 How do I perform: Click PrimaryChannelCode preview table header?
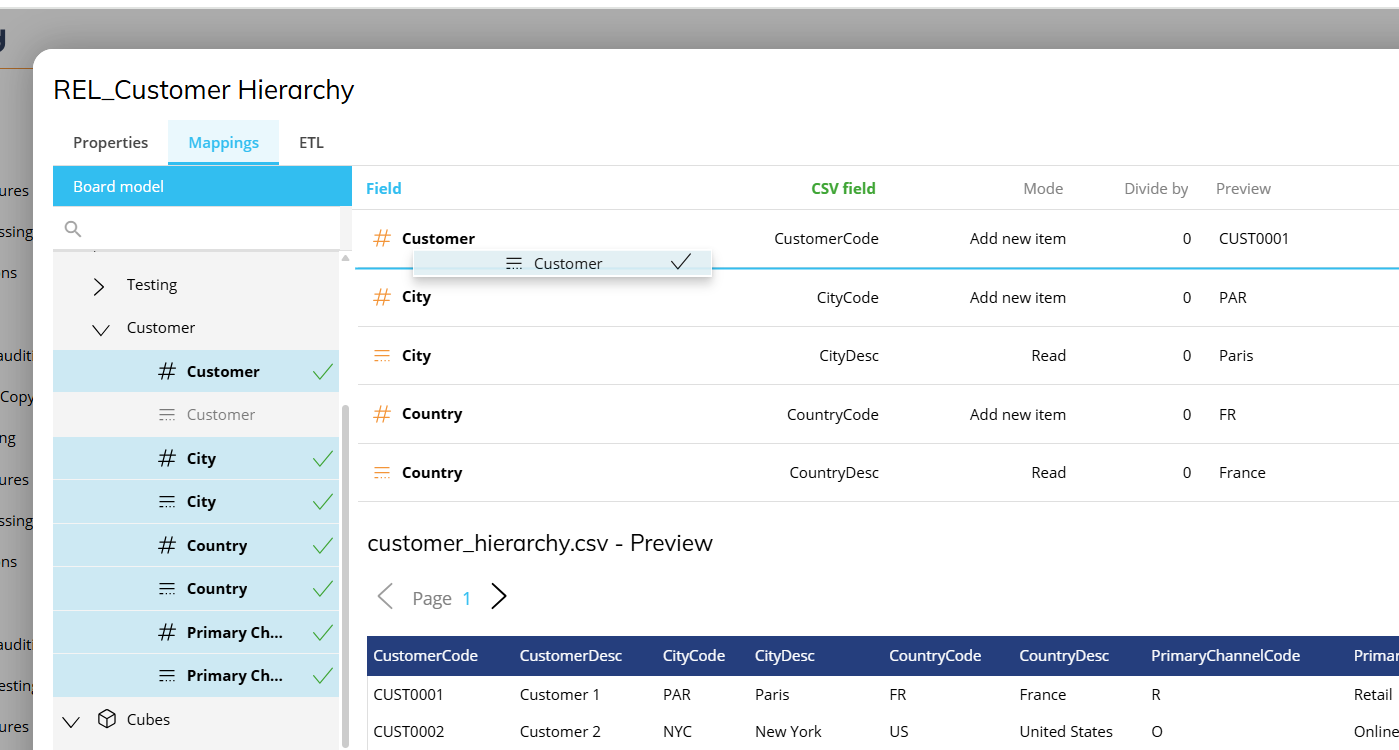(x=1225, y=656)
